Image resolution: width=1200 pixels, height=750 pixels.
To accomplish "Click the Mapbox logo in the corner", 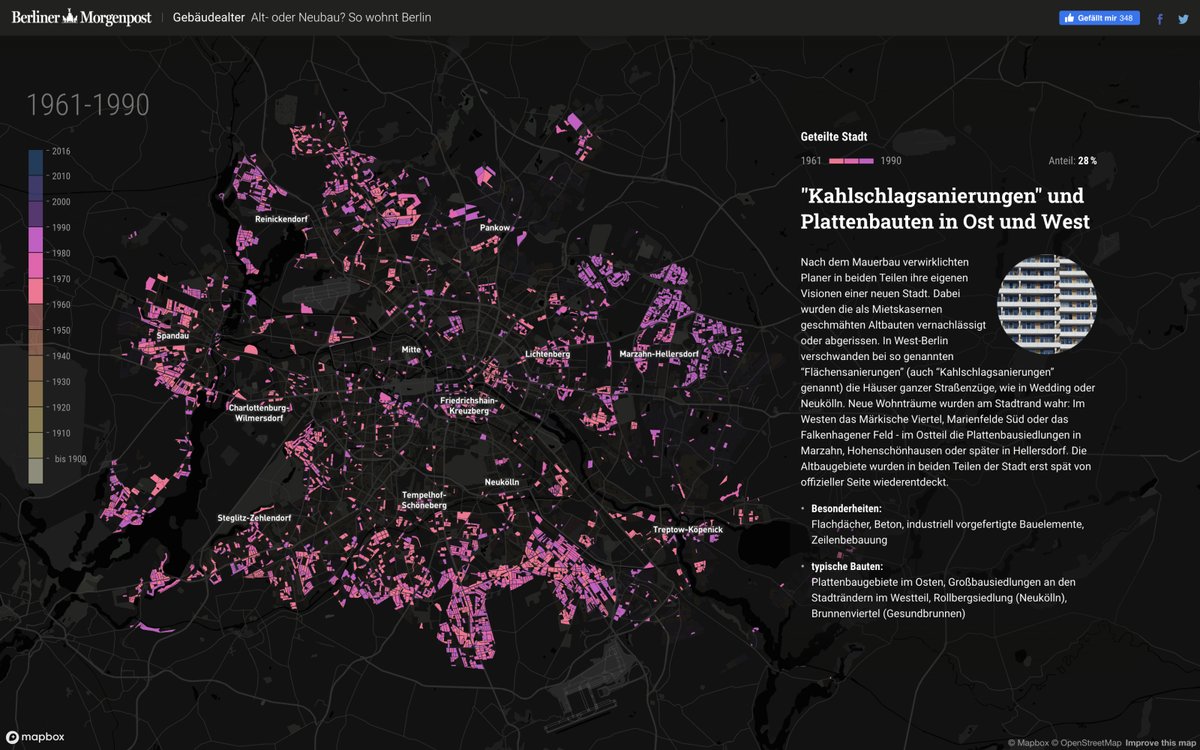I will pos(28,737).
